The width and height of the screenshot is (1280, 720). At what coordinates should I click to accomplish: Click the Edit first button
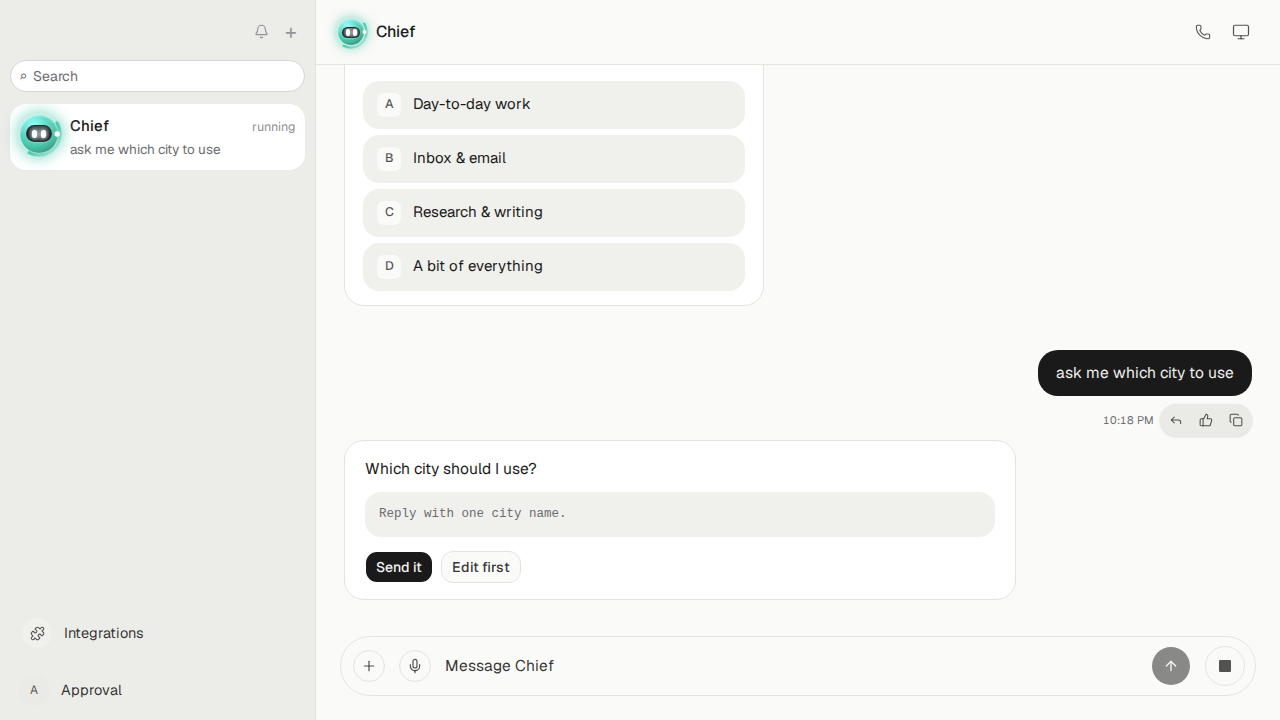point(481,567)
